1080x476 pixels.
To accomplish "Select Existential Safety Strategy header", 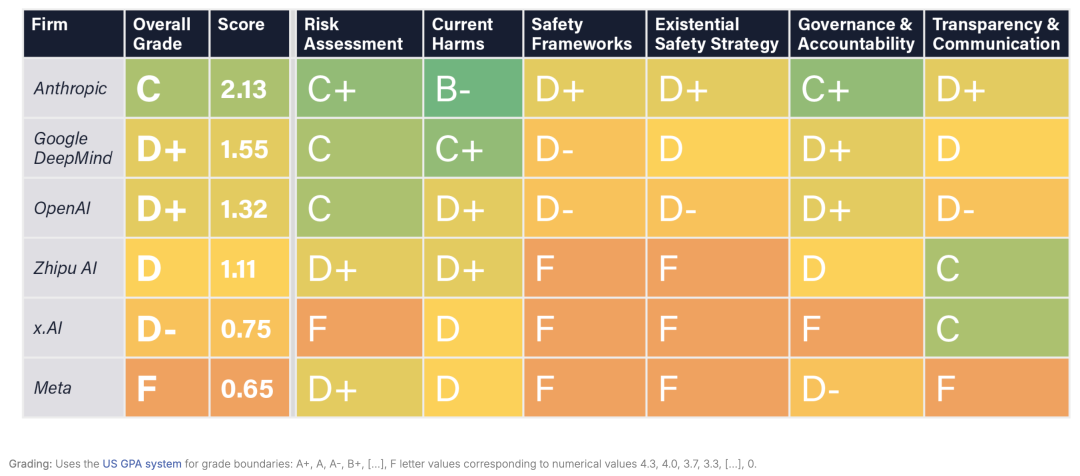I will [718, 34].
